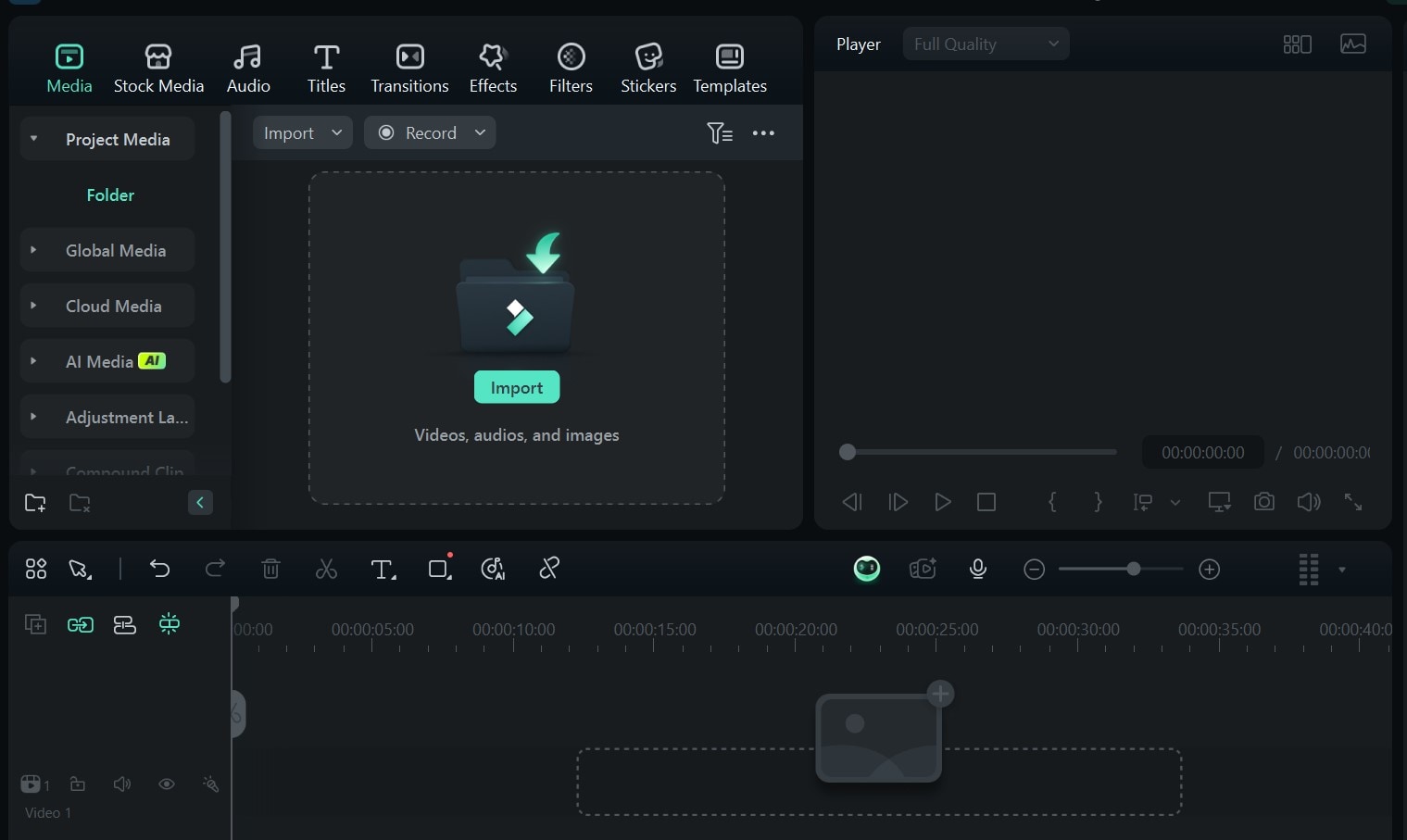Expand the Adjustment Layer section
The width and height of the screenshot is (1407, 840).
(x=33, y=417)
